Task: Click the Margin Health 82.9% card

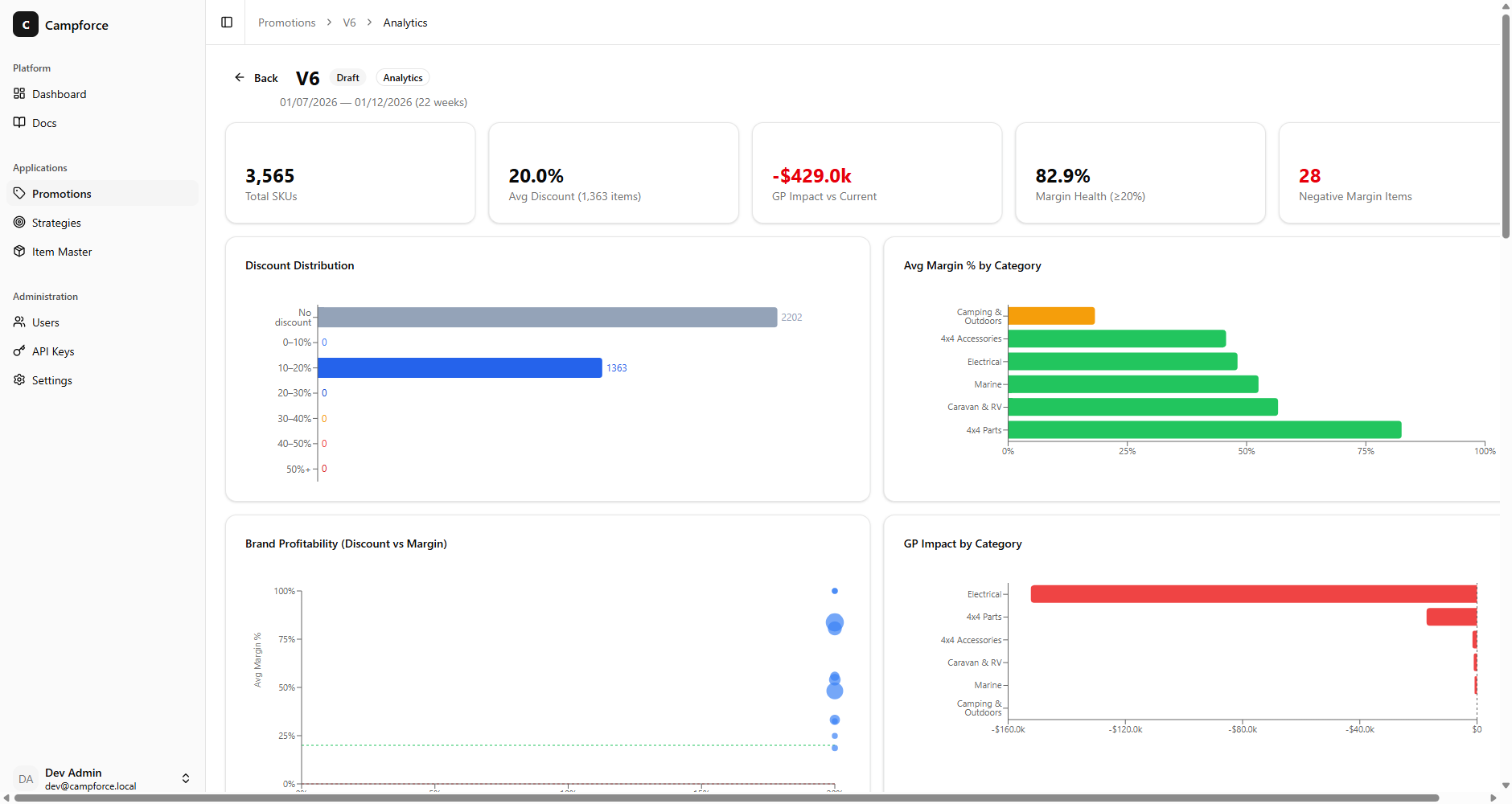Action: tap(1140, 173)
